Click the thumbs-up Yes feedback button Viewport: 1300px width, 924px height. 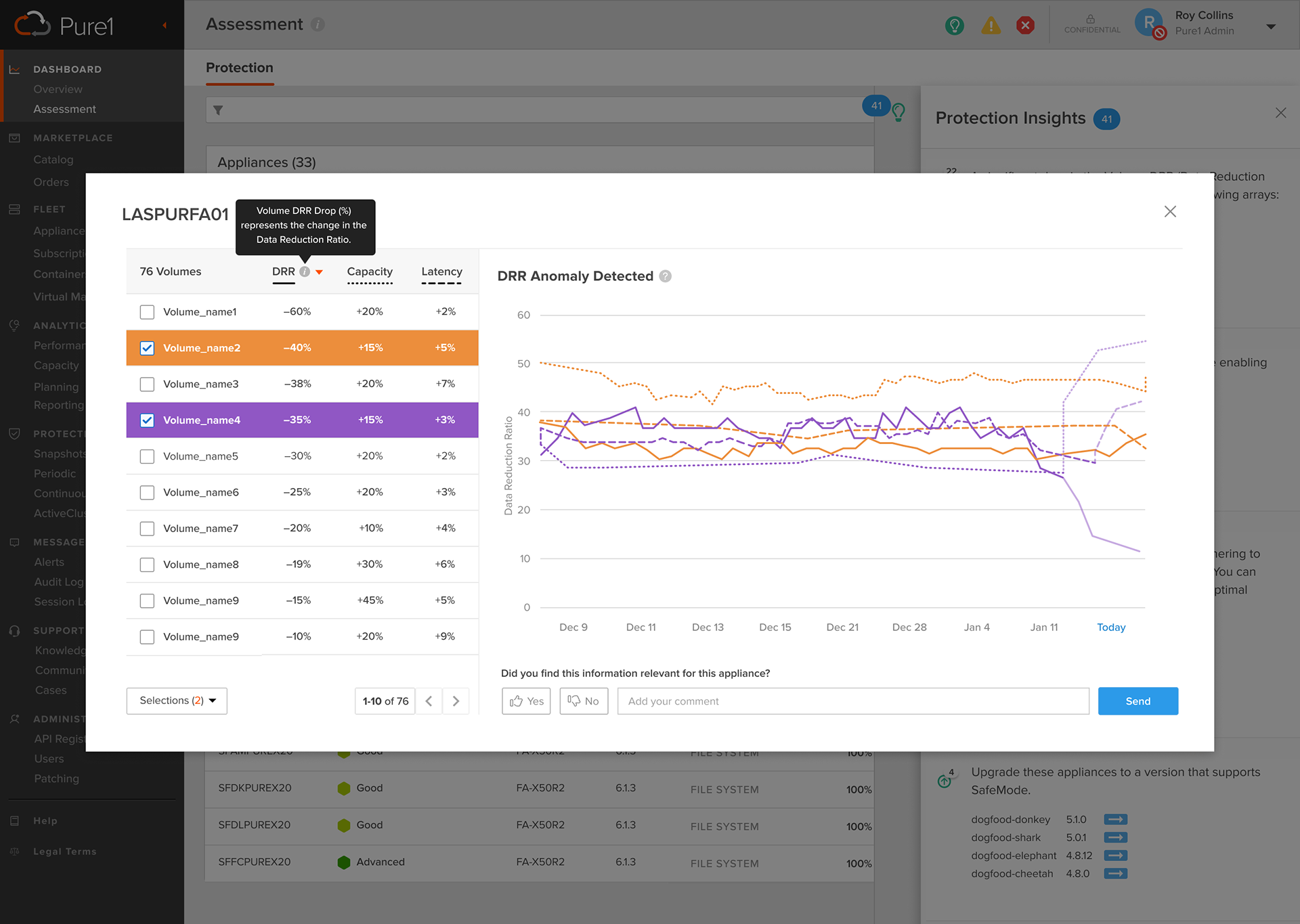(526, 701)
